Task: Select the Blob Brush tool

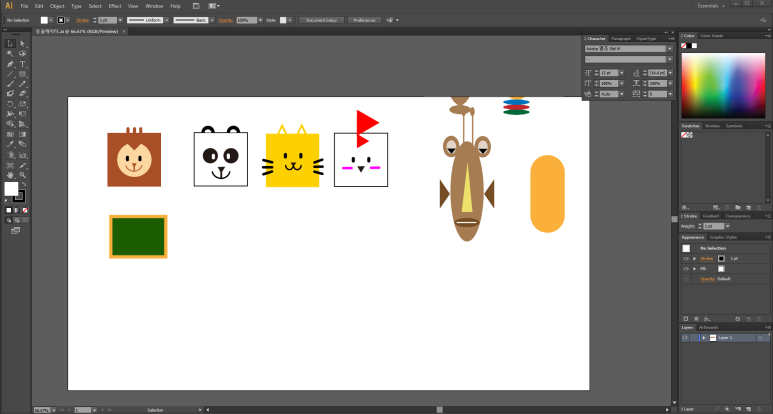Action: point(10,94)
